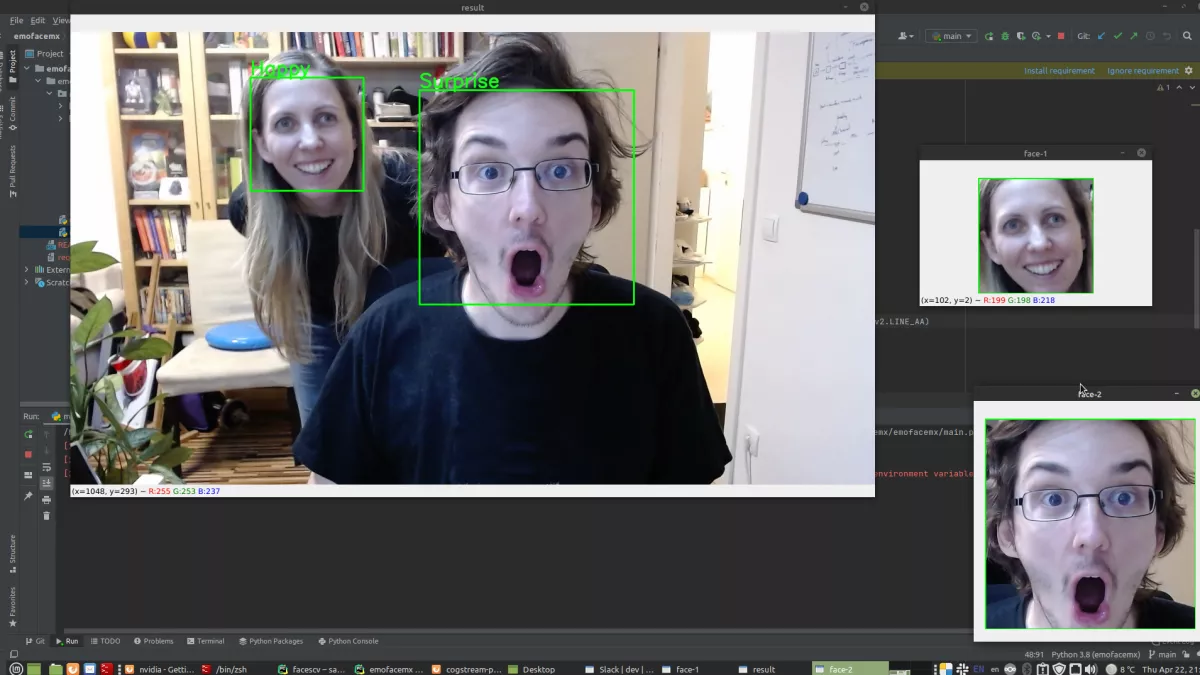This screenshot has width=1200, height=675.
Task: Rerun the program in the Run panel
Action: coord(27,435)
